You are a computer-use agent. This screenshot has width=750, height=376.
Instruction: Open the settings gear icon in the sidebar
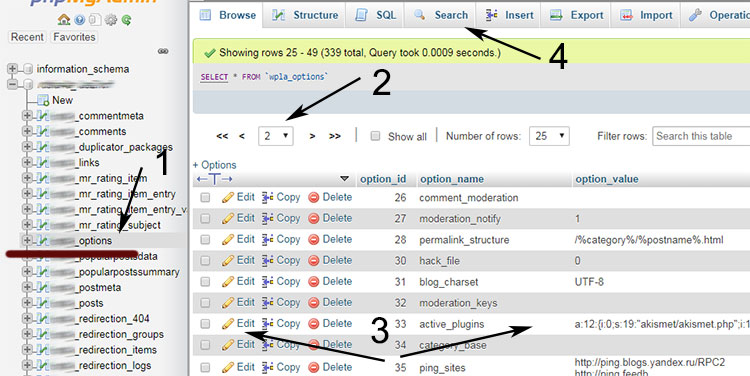pyautogui.click(x=111, y=20)
